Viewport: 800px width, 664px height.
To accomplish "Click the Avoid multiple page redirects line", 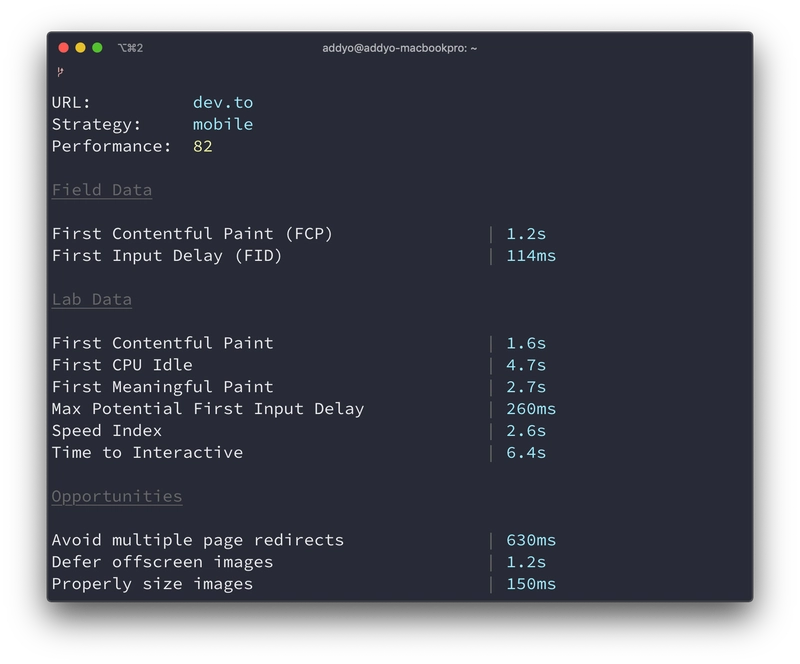I will 197,540.
